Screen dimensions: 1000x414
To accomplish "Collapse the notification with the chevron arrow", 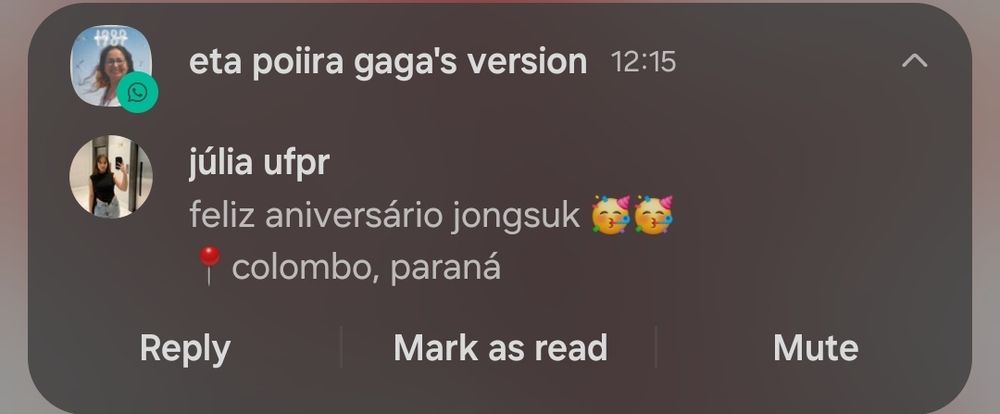I will point(915,61).
